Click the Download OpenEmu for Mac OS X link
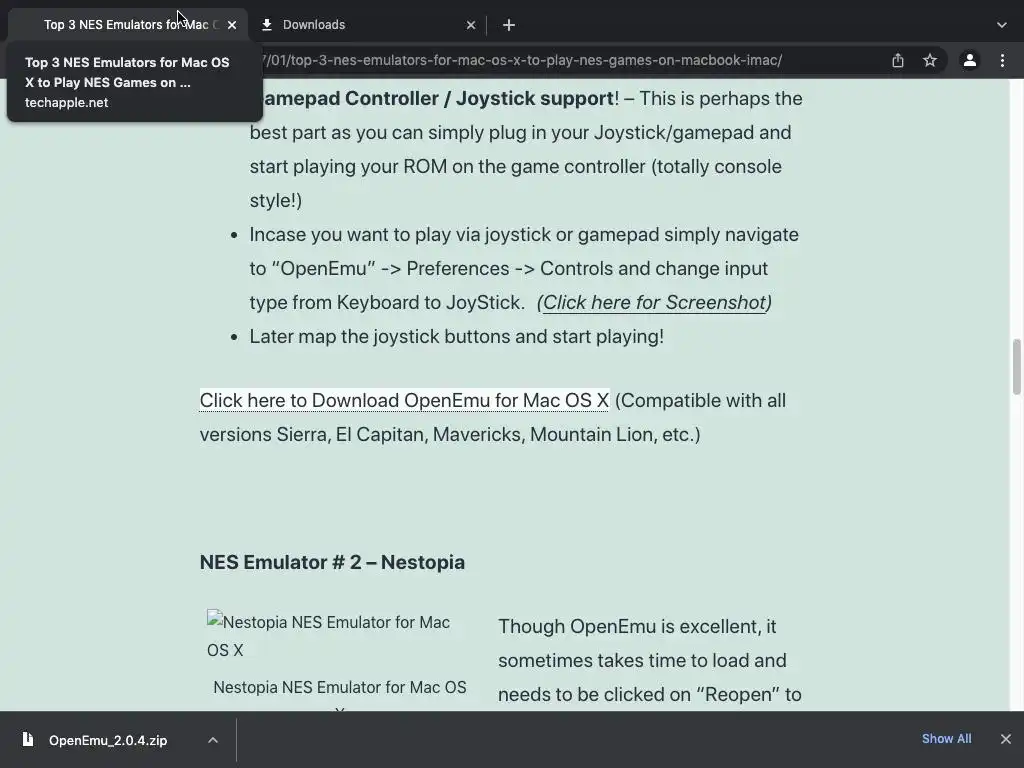Screen dimensions: 1024x768 404,400
